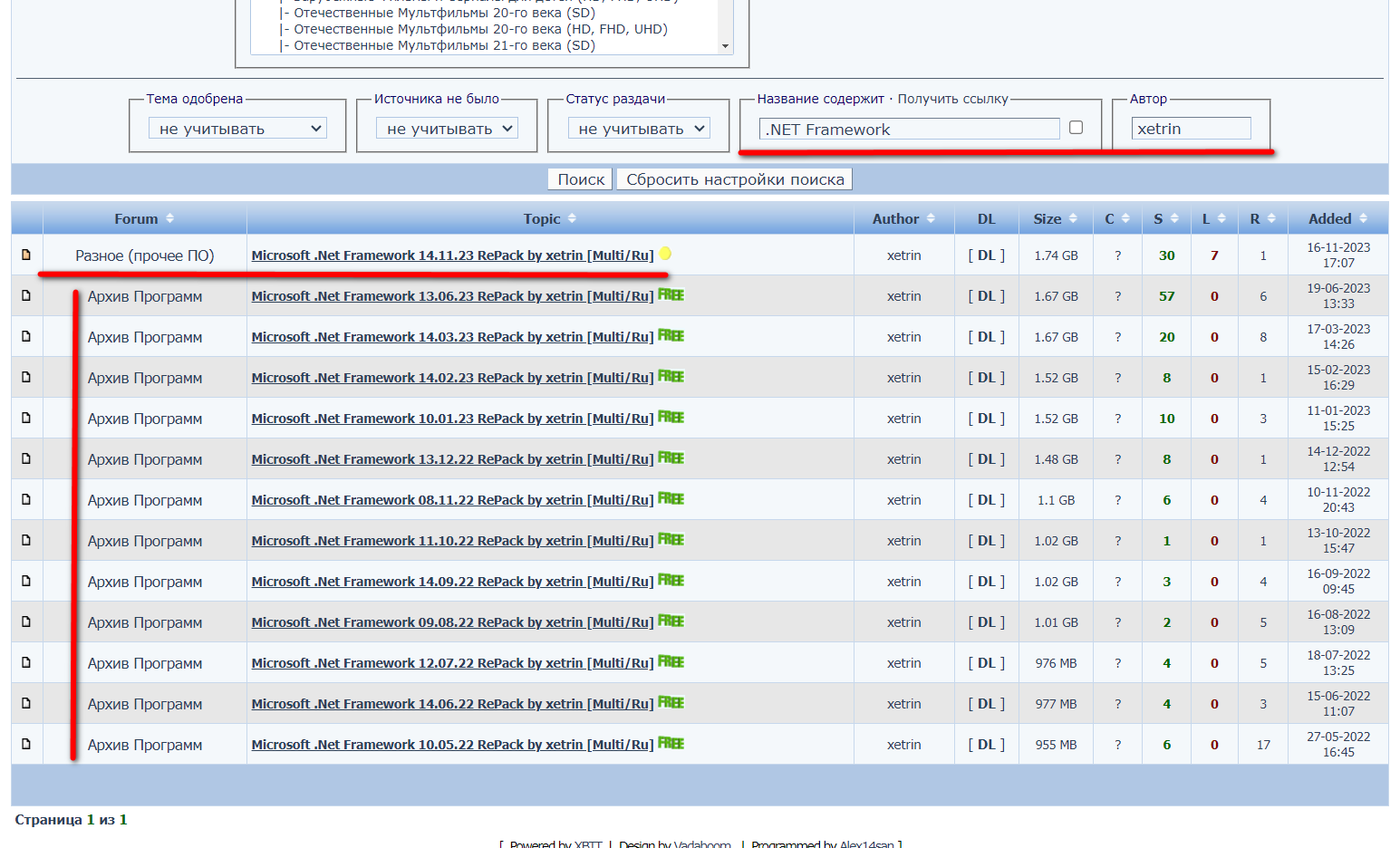The width and height of the screenshot is (1400, 848).
Task: Click the document icon in the 14.09.22 row
Action: pos(26,581)
